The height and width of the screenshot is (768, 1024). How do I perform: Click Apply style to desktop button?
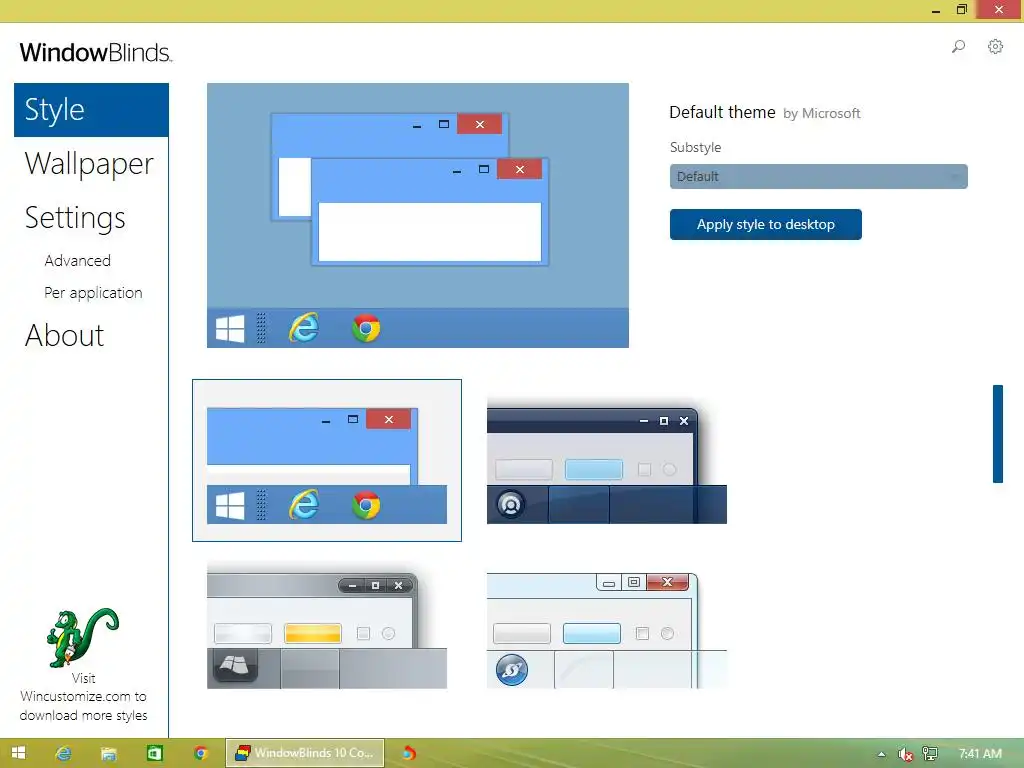tap(765, 225)
